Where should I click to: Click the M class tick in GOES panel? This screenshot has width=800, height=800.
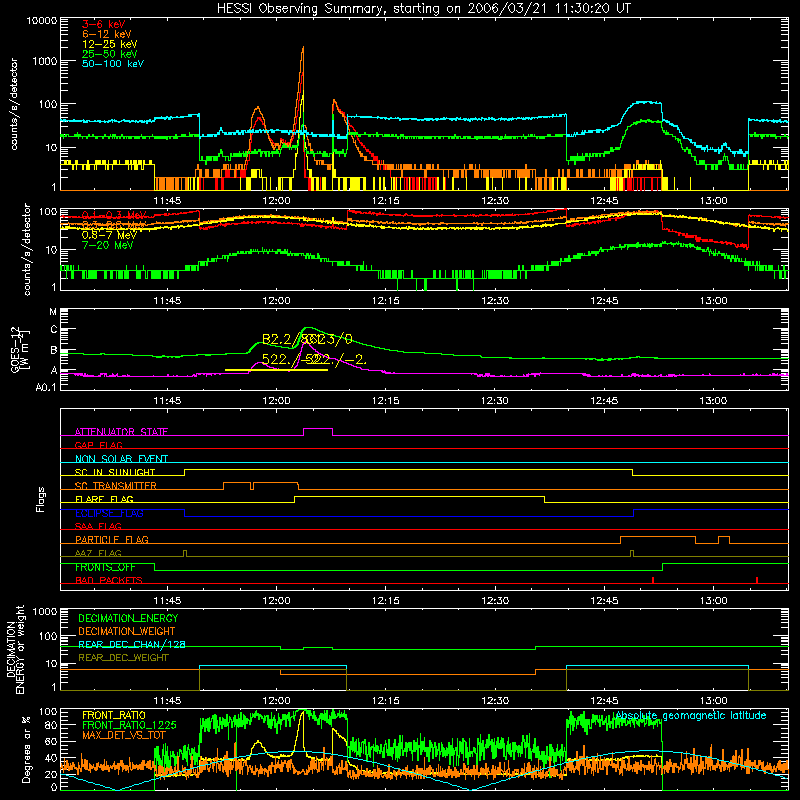(x=53, y=312)
